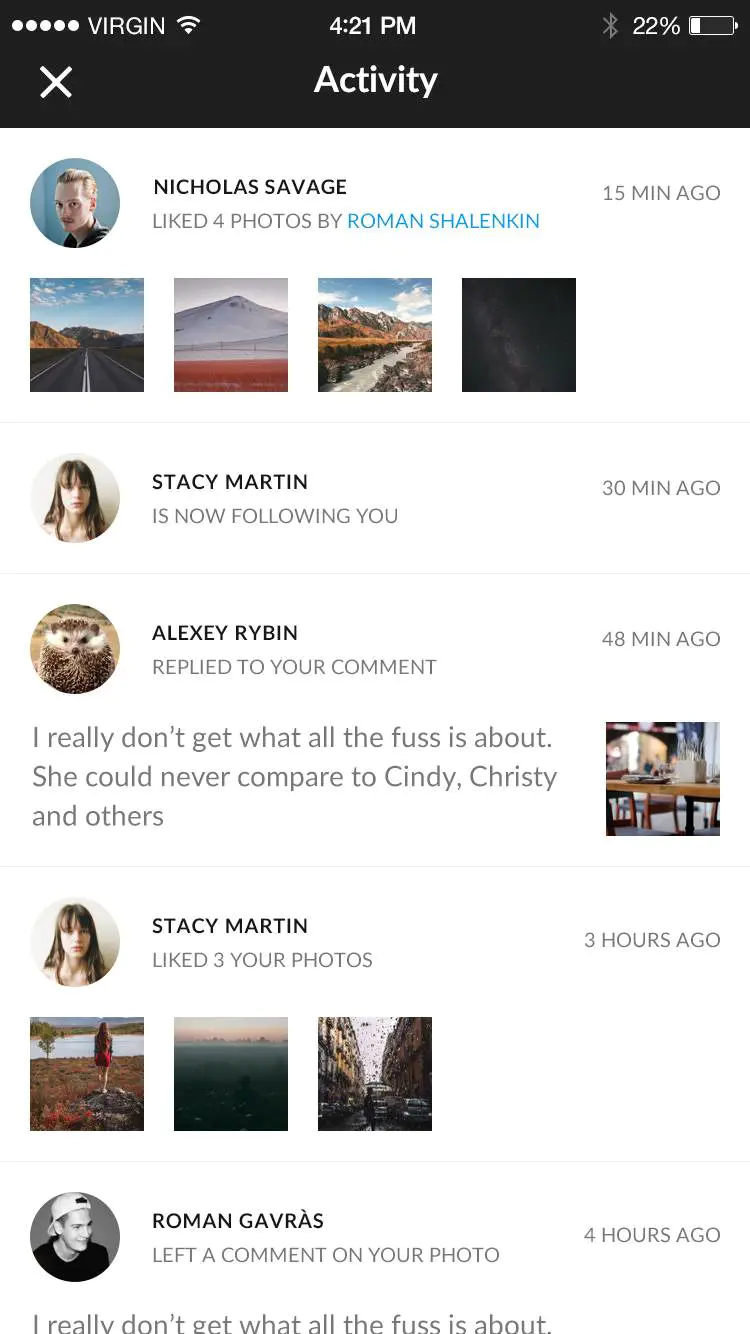Tap Nicholas Savage's profile avatar
Viewport: 750px width, 1334px height.
pyautogui.click(x=75, y=203)
